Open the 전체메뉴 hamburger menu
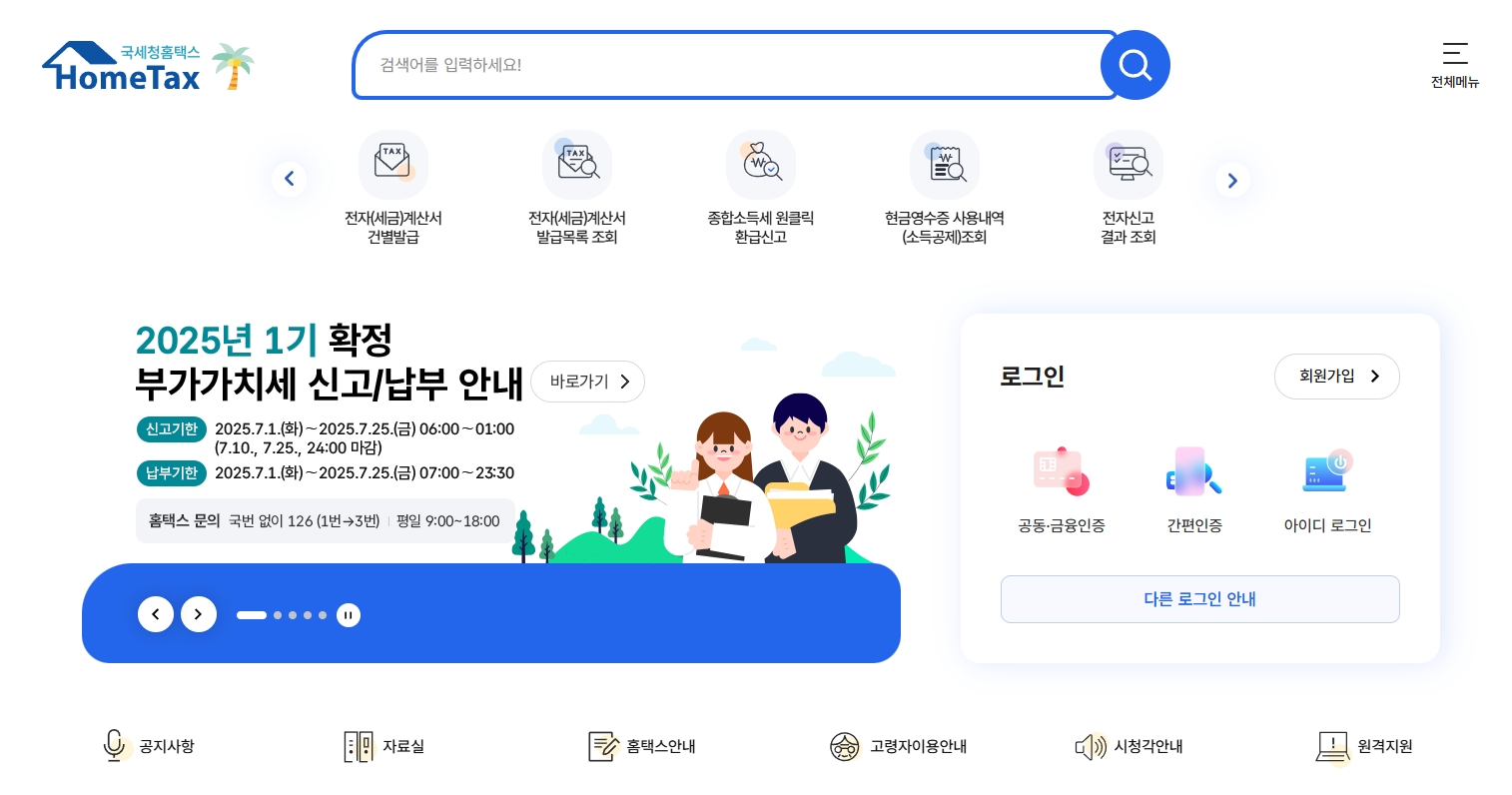 tap(1455, 65)
